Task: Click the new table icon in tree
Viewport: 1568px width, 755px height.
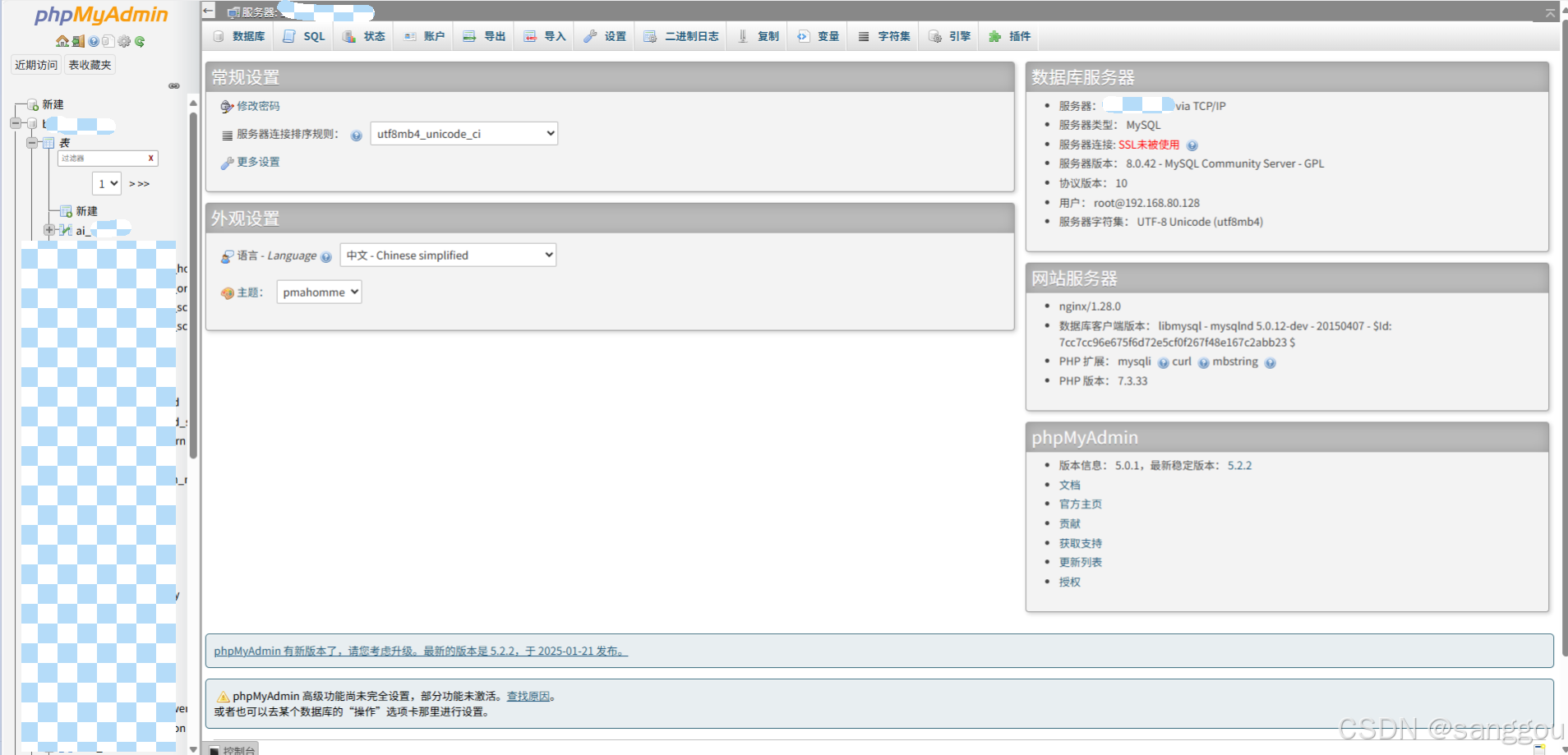Action: point(66,211)
